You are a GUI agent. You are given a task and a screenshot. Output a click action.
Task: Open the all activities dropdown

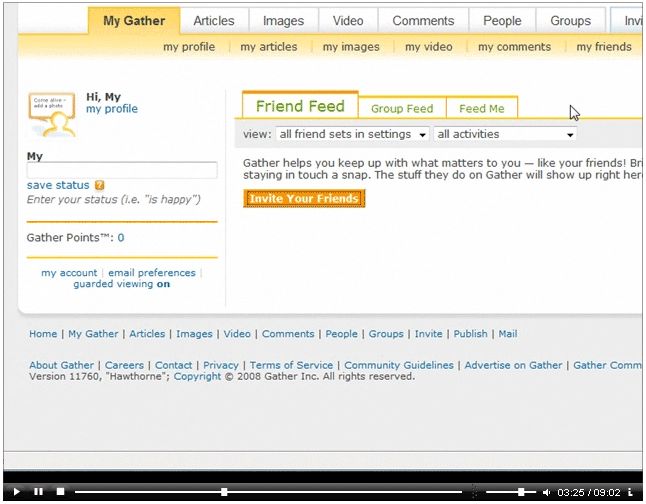tap(505, 134)
